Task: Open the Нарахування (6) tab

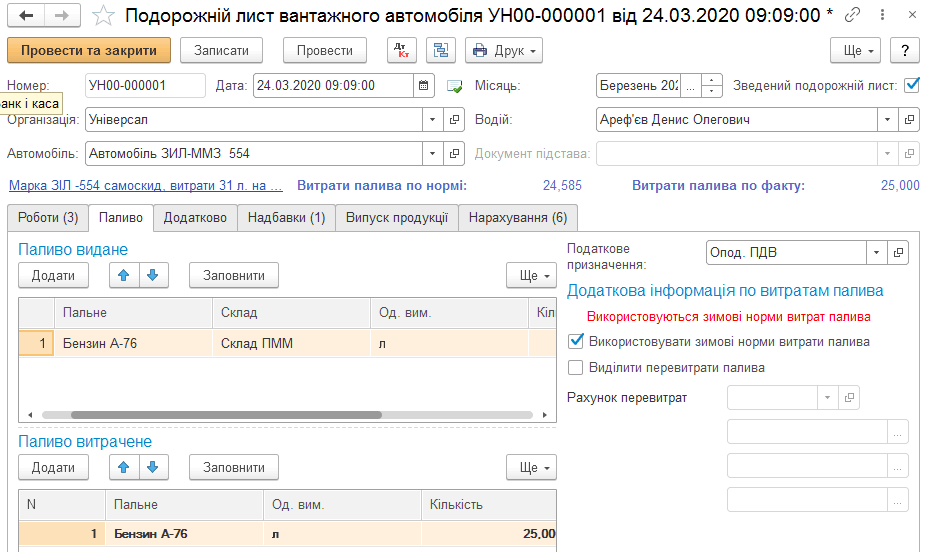Action: pos(518,218)
